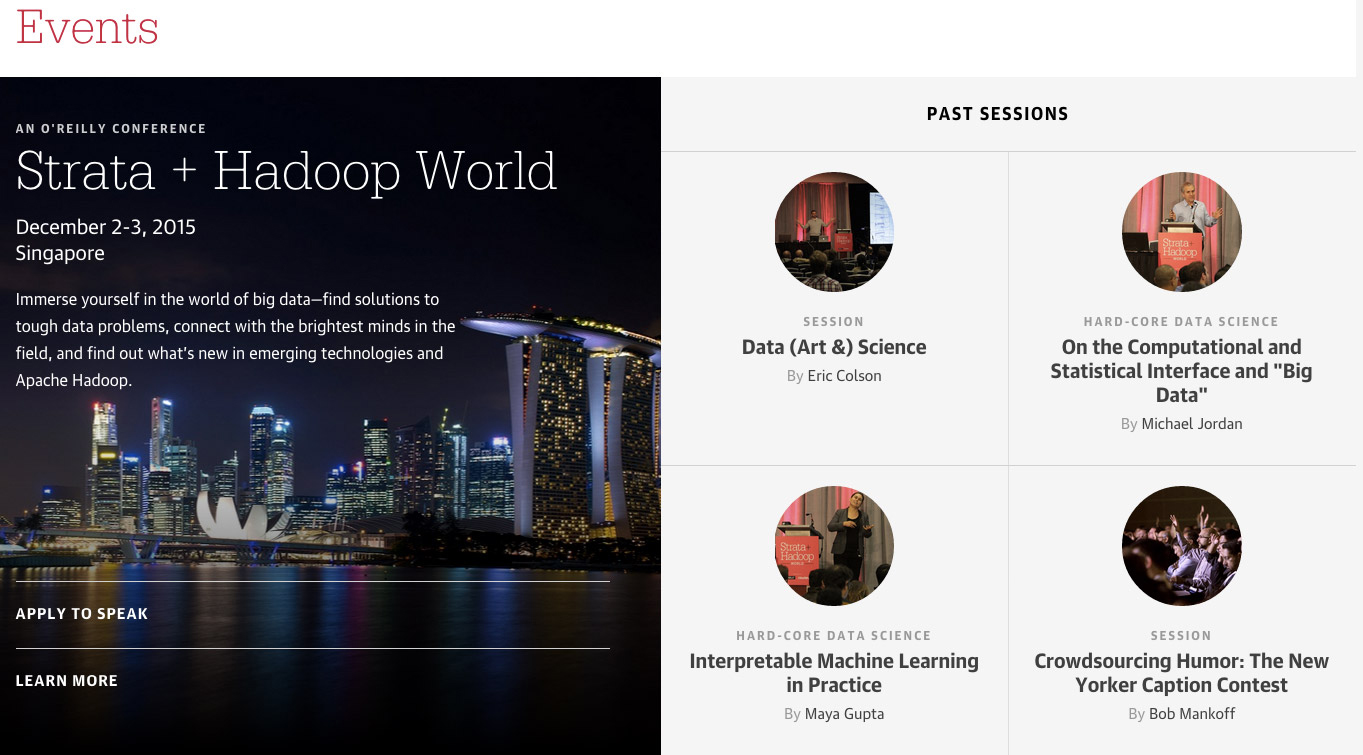Click the 'Hard-core Data Science' label above Interpretable Machine Learning
The width and height of the screenshot is (1363, 755).
pyautogui.click(x=834, y=636)
